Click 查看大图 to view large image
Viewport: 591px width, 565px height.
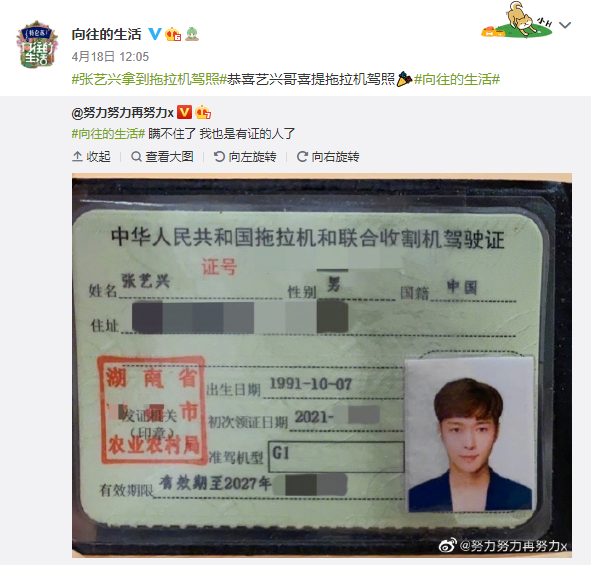[x=162, y=157]
